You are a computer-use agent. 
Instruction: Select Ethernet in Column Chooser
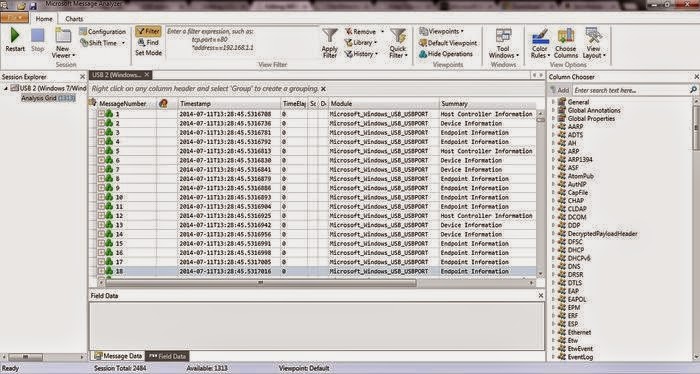(579, 332)
